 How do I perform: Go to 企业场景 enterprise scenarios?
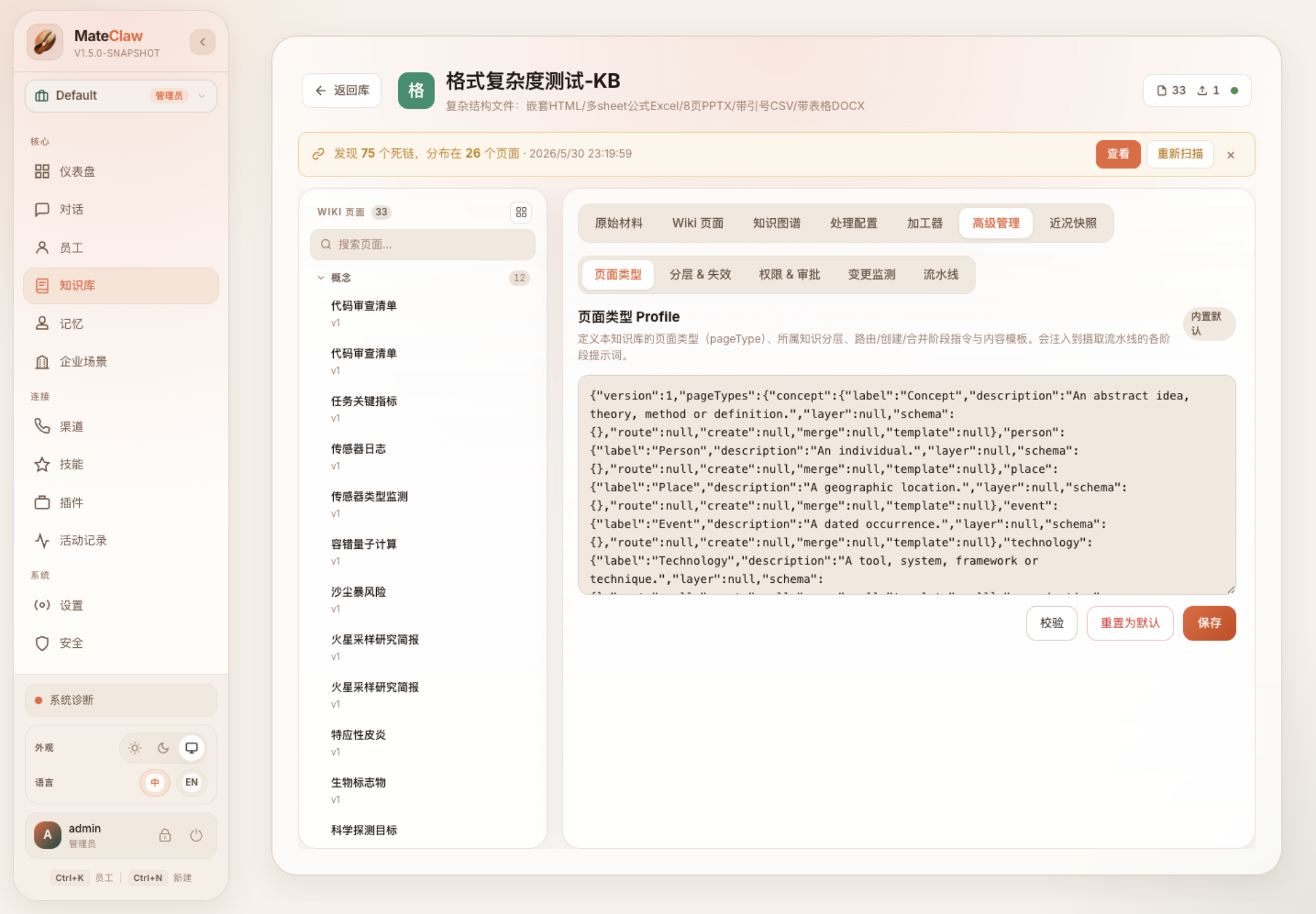[121, 362]
